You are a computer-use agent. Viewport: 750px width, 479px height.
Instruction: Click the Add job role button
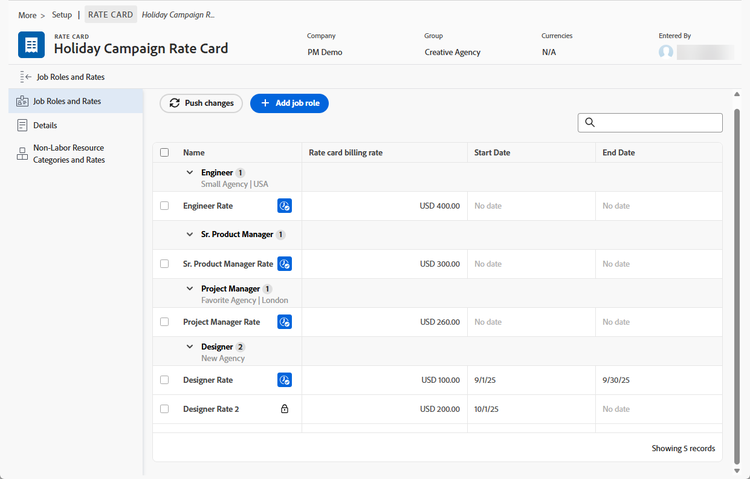[x=289, y=103]
